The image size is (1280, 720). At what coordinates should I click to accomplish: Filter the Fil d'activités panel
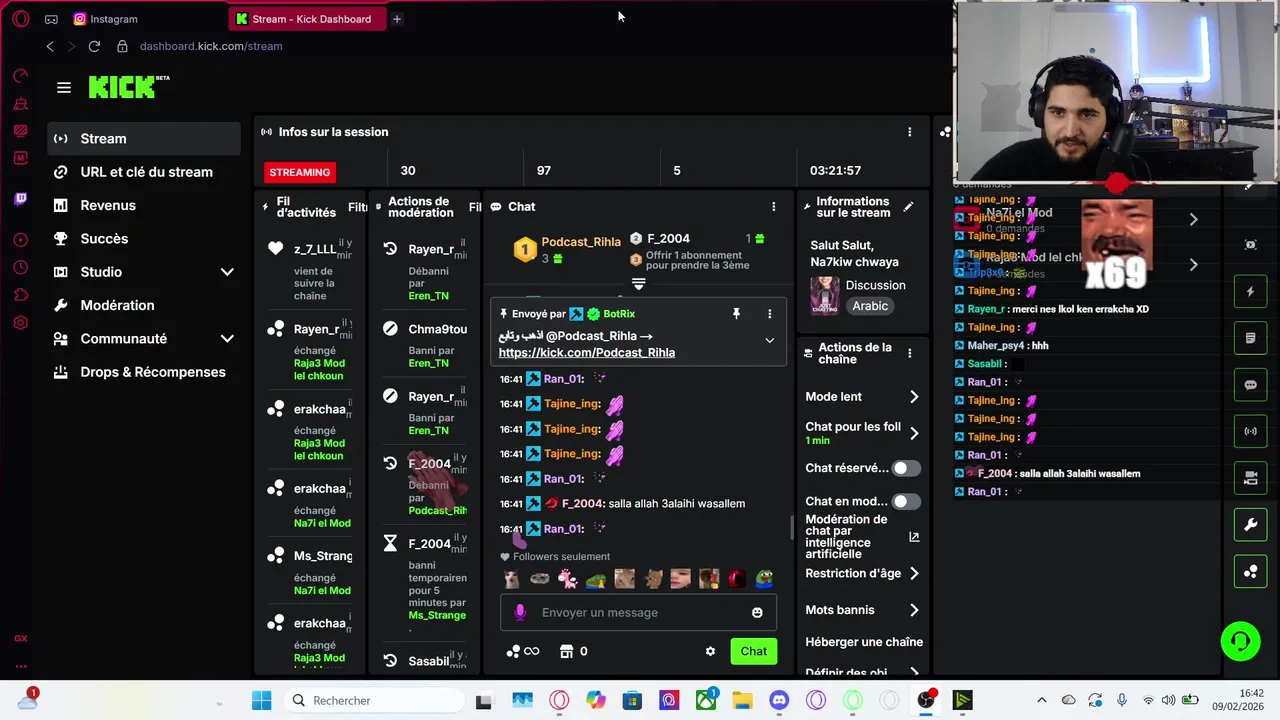[x=357, y=208]
